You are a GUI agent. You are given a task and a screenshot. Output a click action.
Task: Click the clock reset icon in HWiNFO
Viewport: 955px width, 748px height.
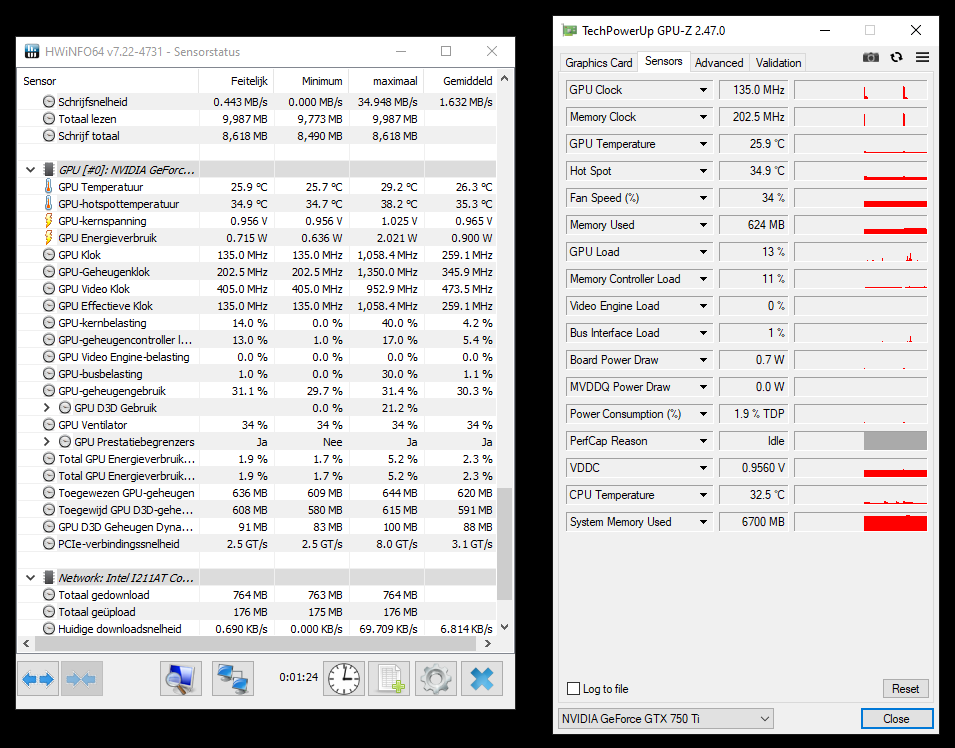pyautogui.click(x=344, y=679)
